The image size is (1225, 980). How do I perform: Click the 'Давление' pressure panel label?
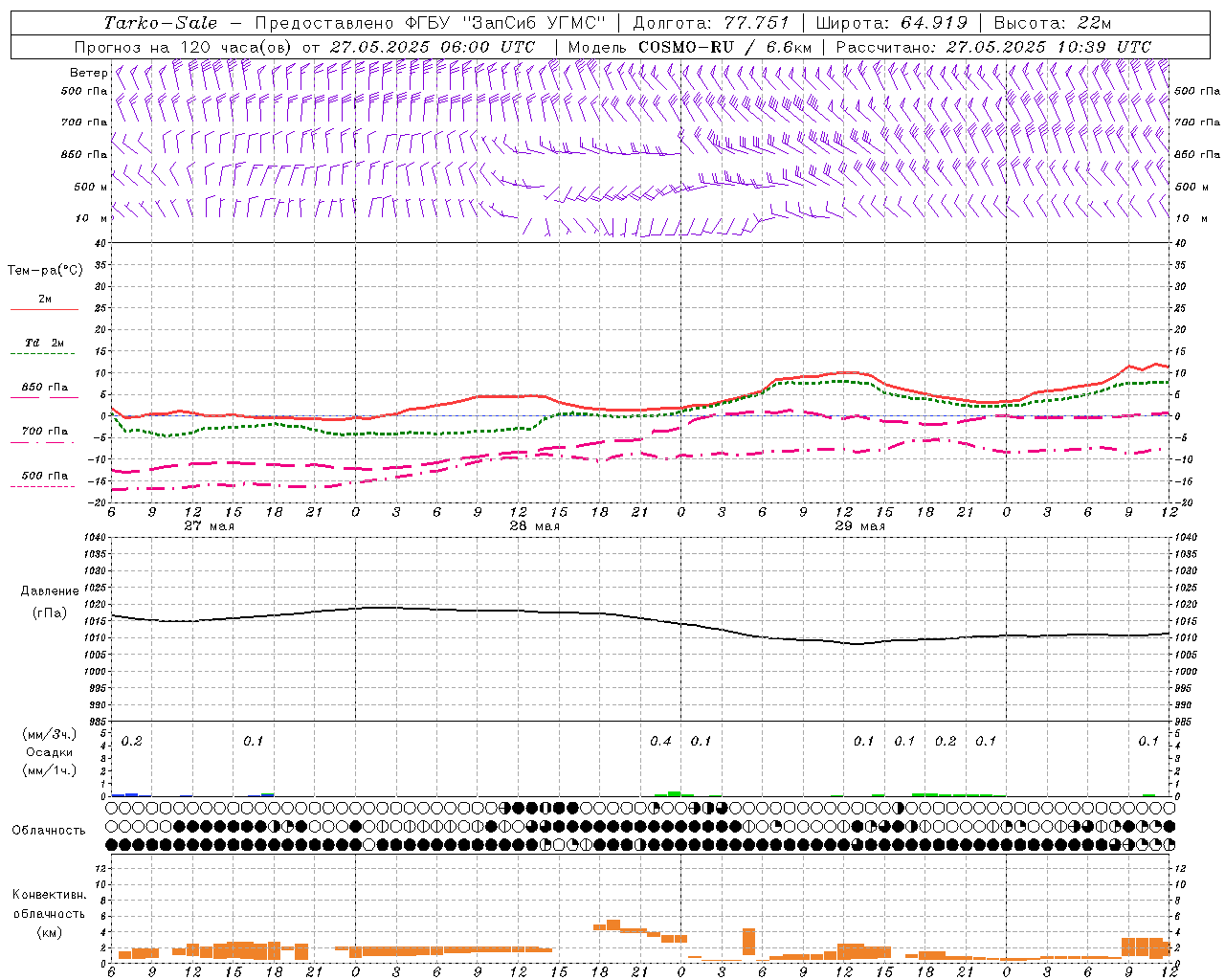[x=49, y=591]
